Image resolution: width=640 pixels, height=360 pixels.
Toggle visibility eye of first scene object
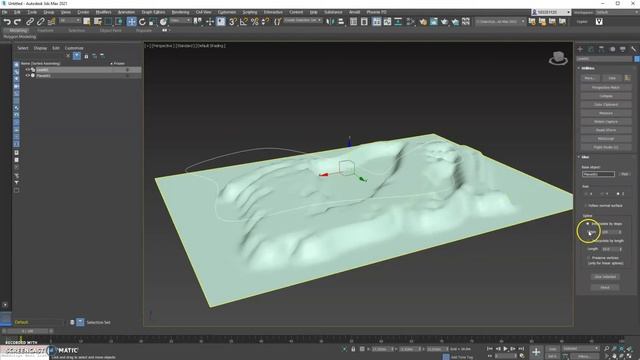click(x=27, y=70)
